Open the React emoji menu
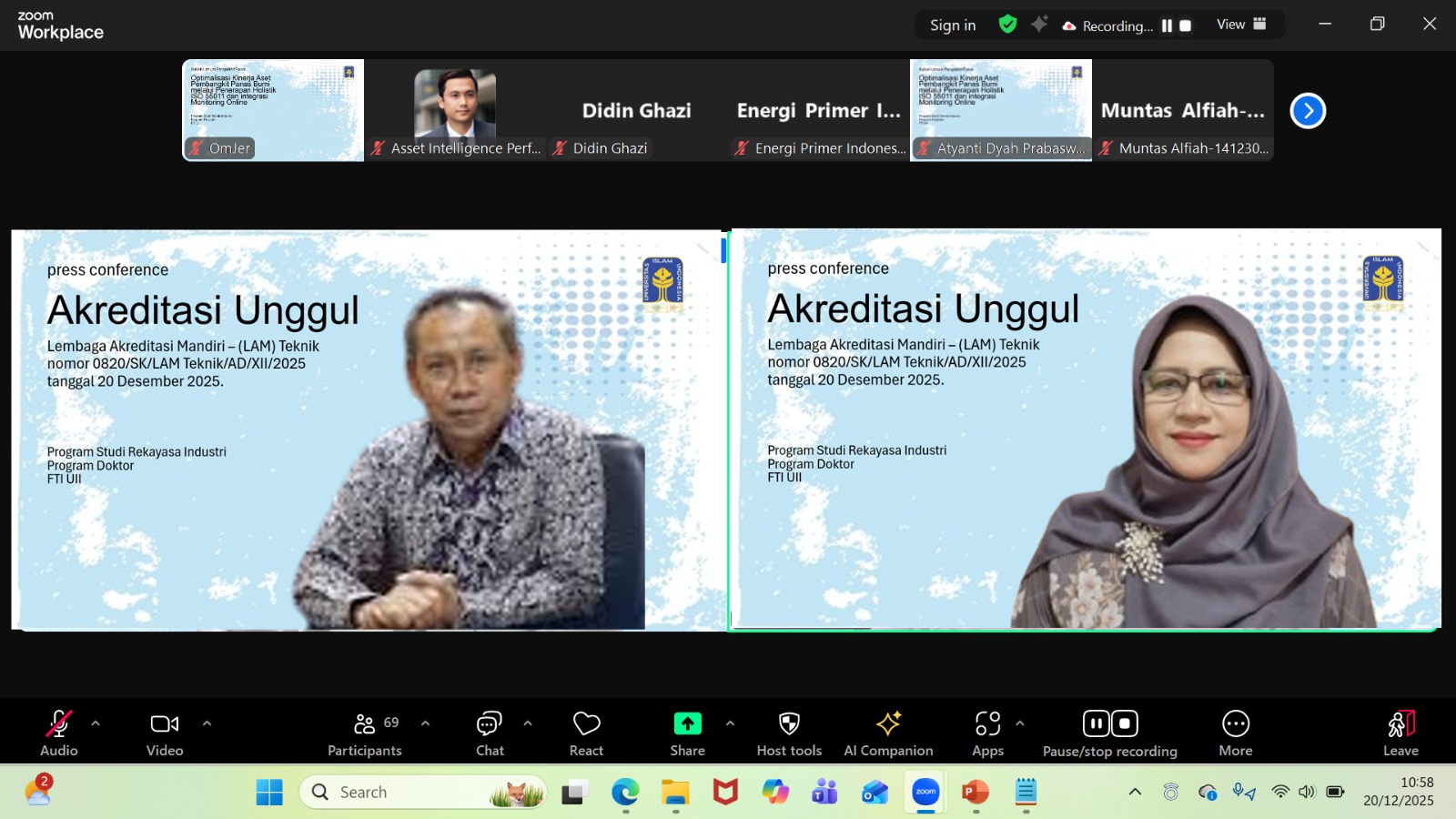1456x819 pixels. click(x=586, y=733)
